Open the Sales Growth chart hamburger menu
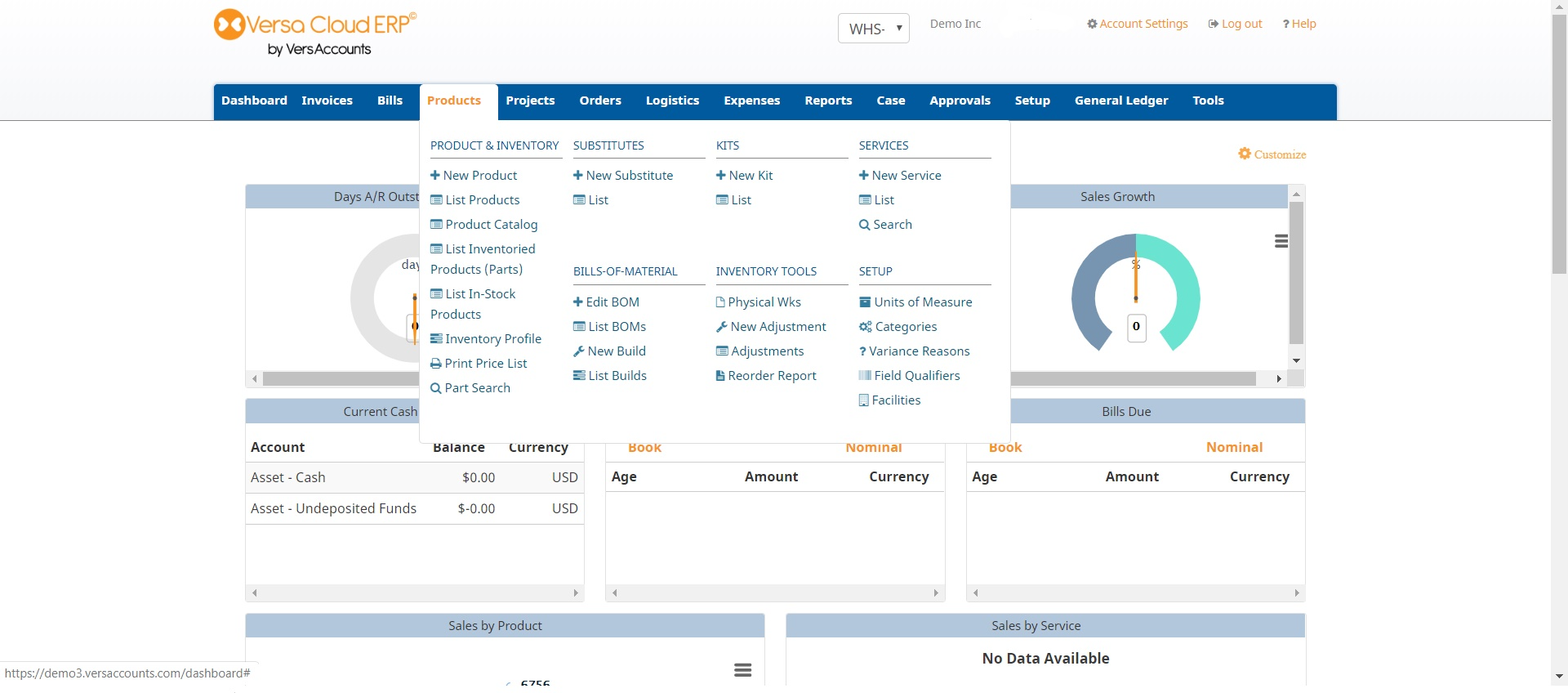1568x693 pixels. (1281, 241)
